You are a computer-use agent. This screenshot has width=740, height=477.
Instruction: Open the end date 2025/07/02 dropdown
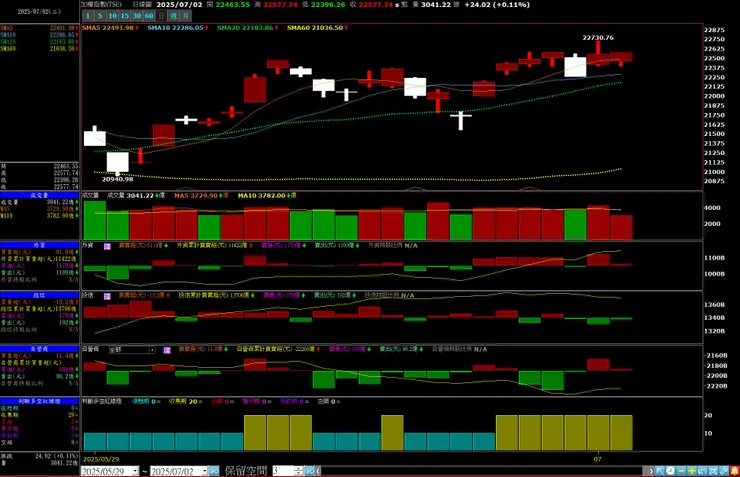204,471
